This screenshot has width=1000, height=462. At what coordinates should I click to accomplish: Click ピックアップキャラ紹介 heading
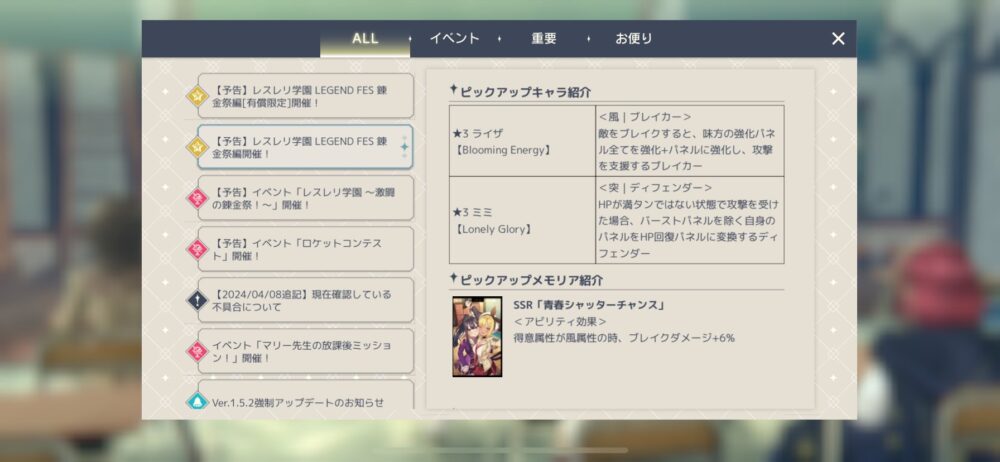tap(525, 92)
